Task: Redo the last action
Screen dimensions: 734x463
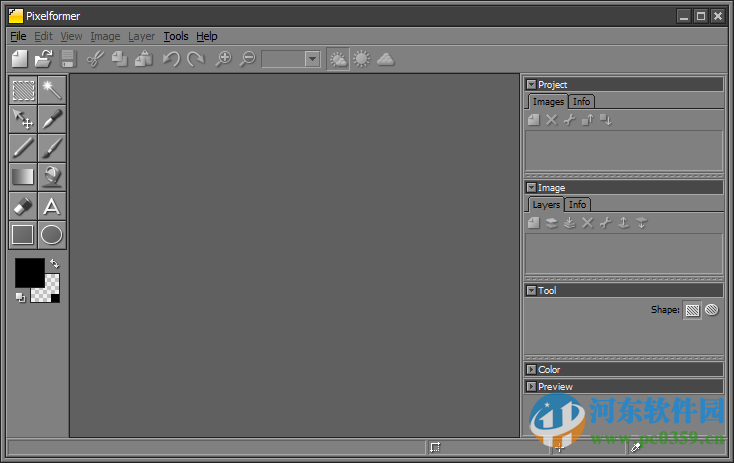Action: click(x=196, y=59)
